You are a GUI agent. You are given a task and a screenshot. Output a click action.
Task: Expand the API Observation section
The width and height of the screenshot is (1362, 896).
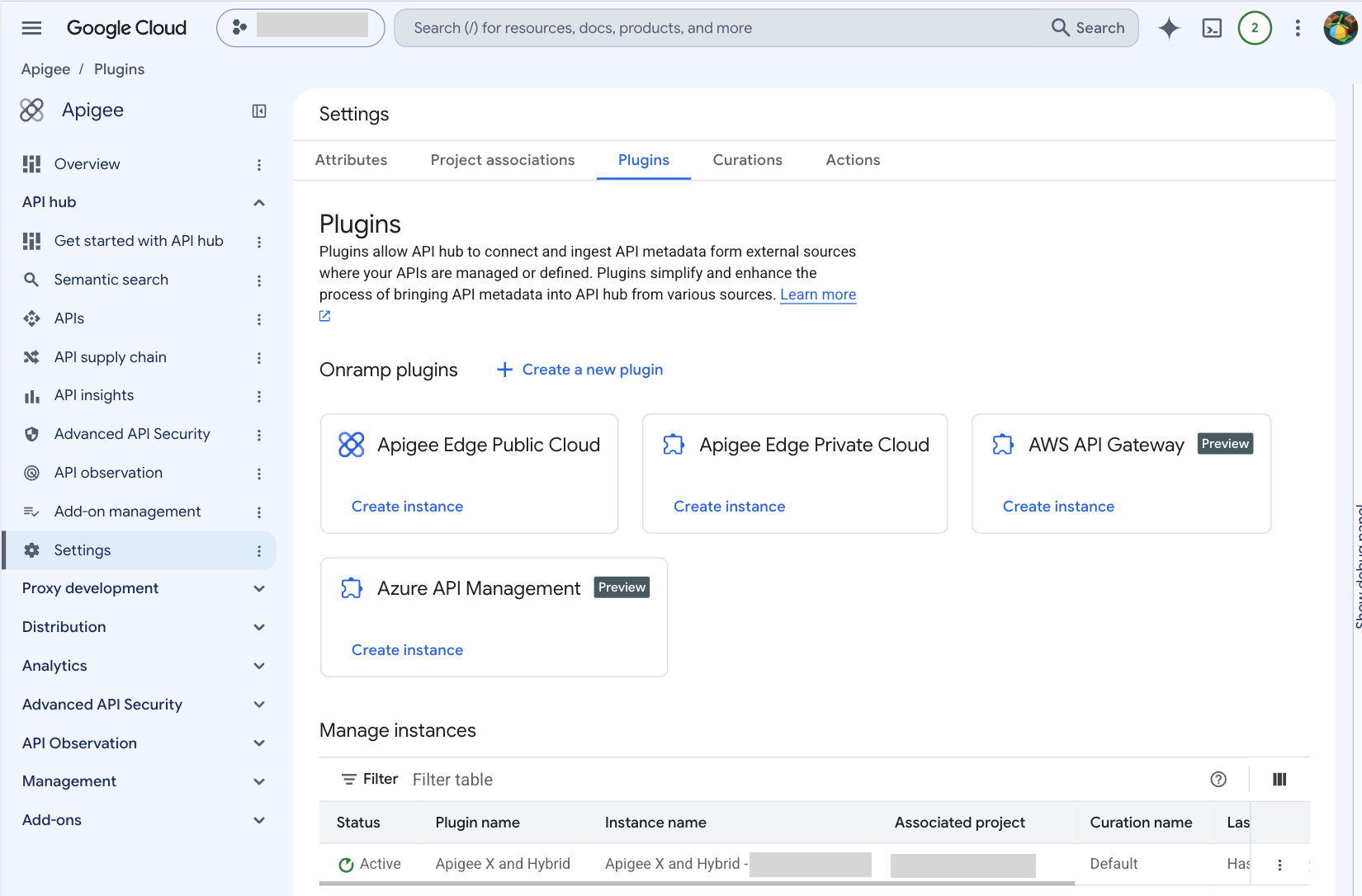pos(259,743)
